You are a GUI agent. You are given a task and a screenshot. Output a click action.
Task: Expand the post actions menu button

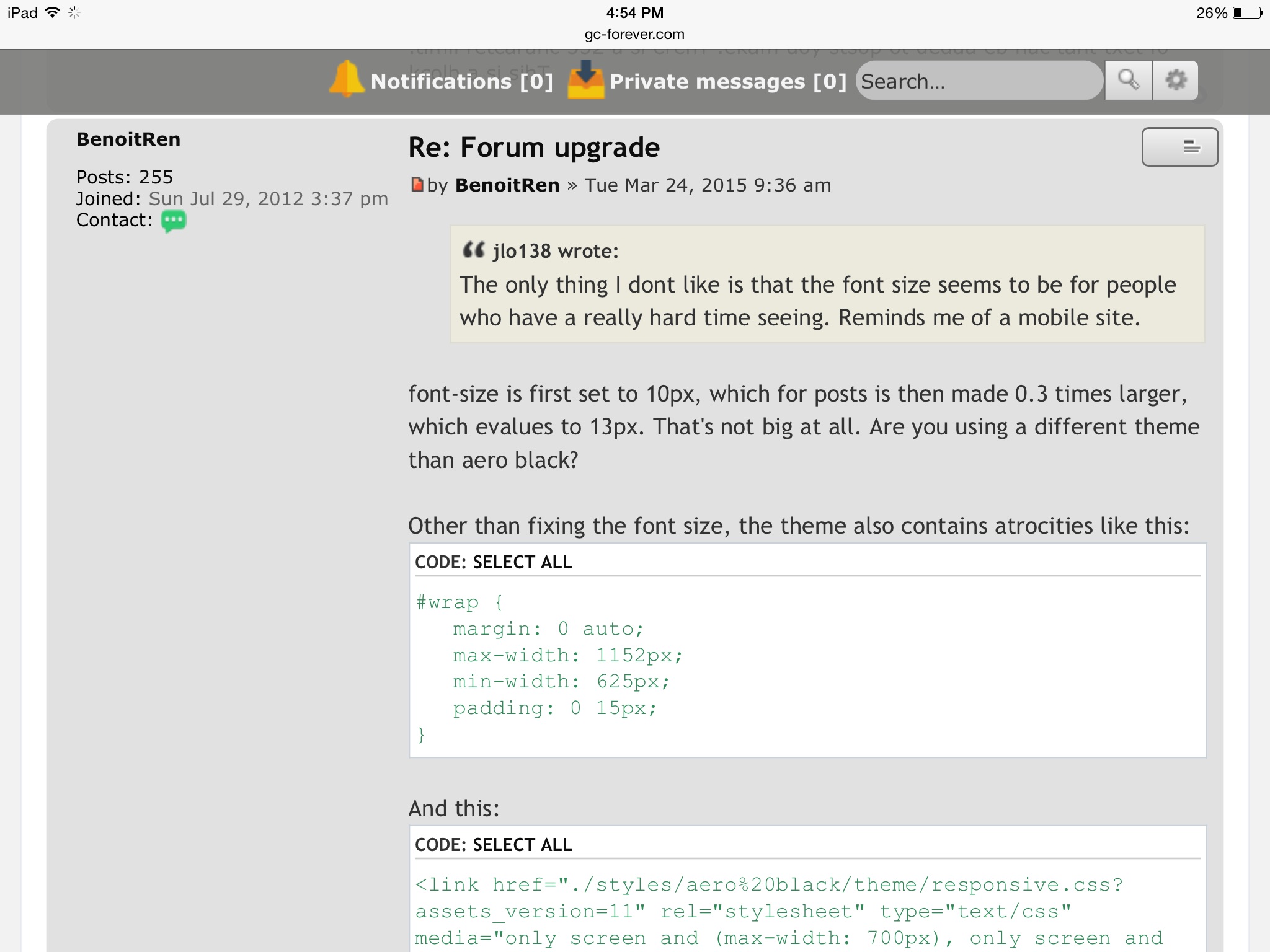click(x=1179, y=147)
